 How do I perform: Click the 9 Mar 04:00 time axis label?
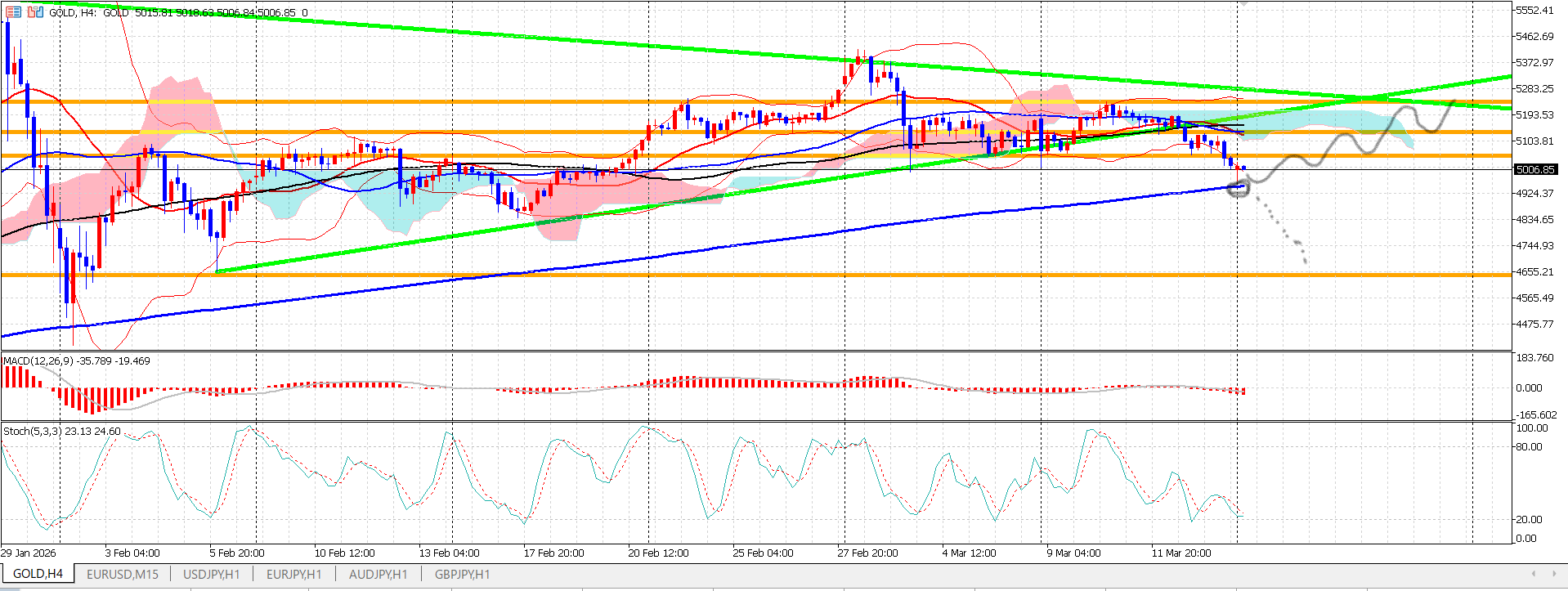[1073, 553]
